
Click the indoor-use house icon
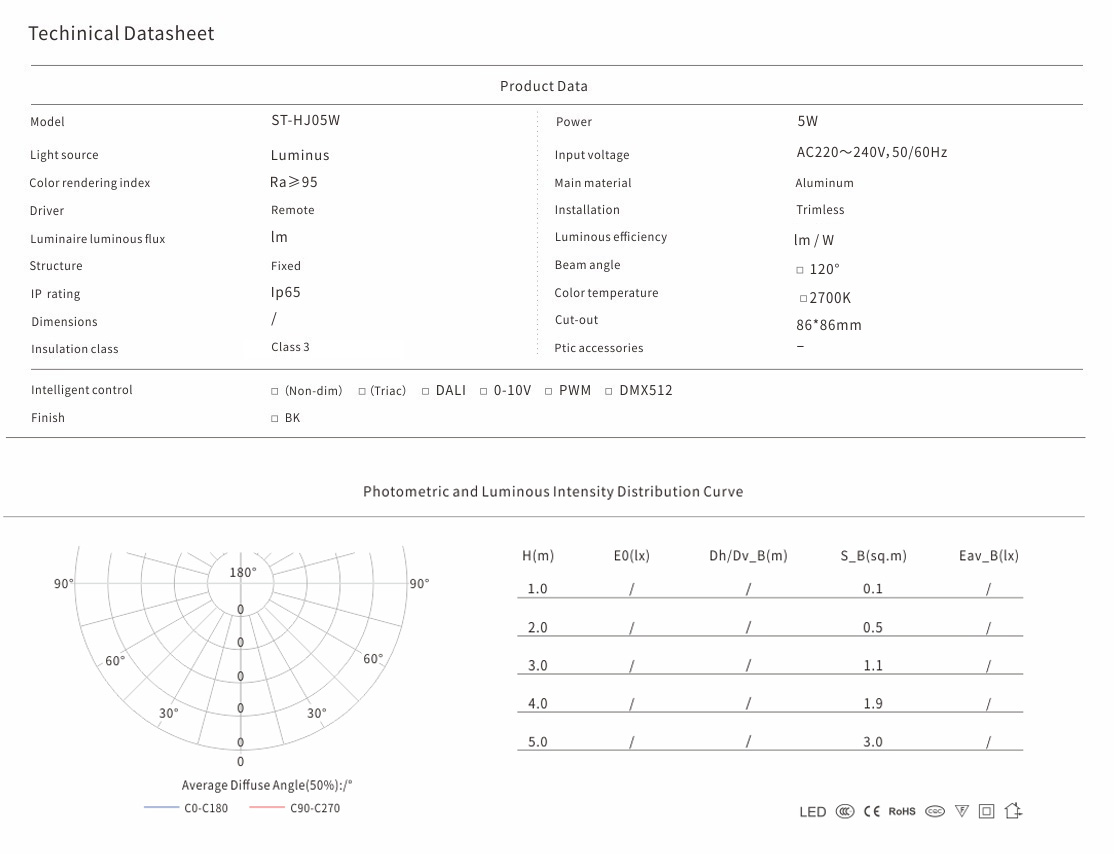point(1013,811)
